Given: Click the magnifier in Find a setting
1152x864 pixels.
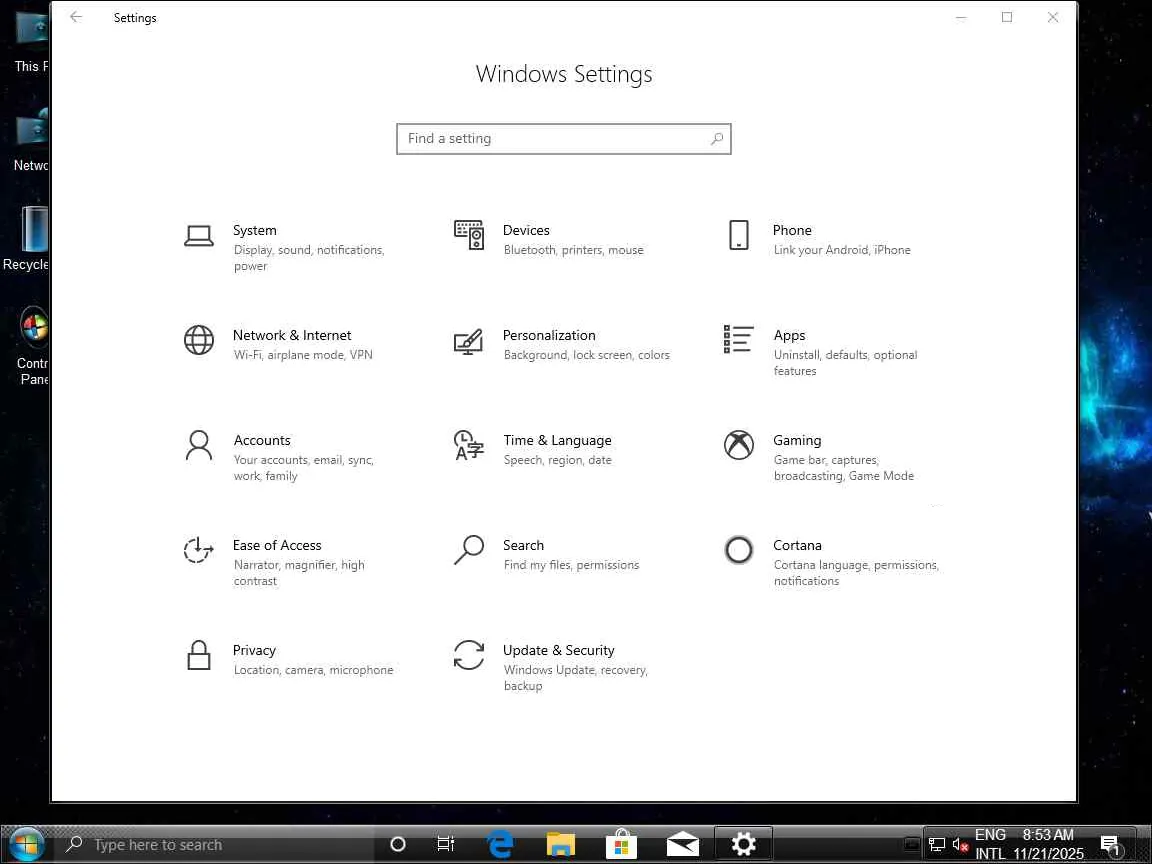Looking at the screenshot, I should pos(717,138).
